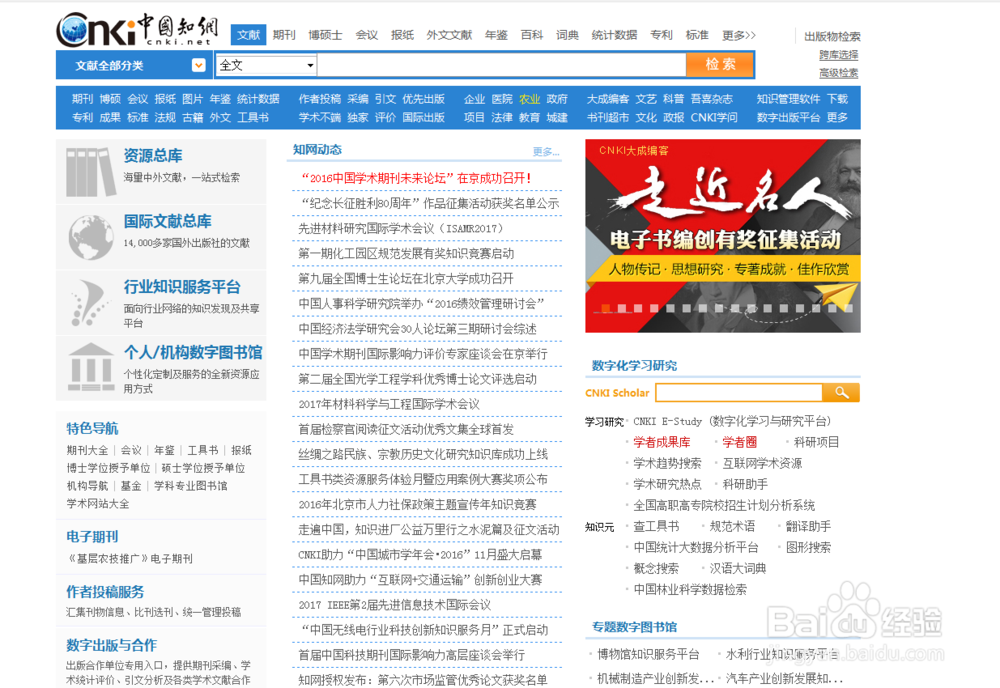Select the 年鉴 tab
The height and width of the screenshot is (688, 1000).
(496, 35)
